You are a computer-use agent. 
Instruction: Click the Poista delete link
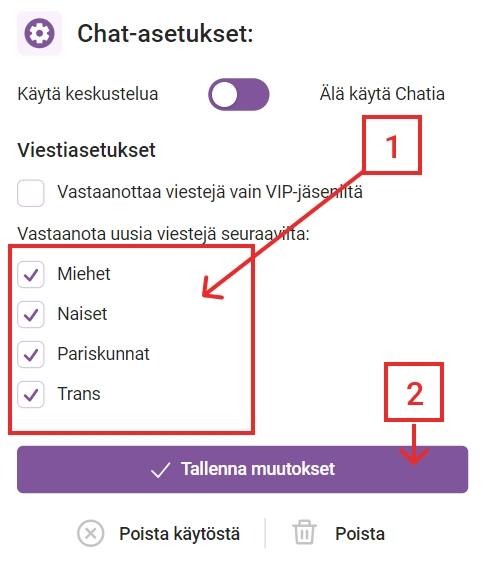click(360, 534)
